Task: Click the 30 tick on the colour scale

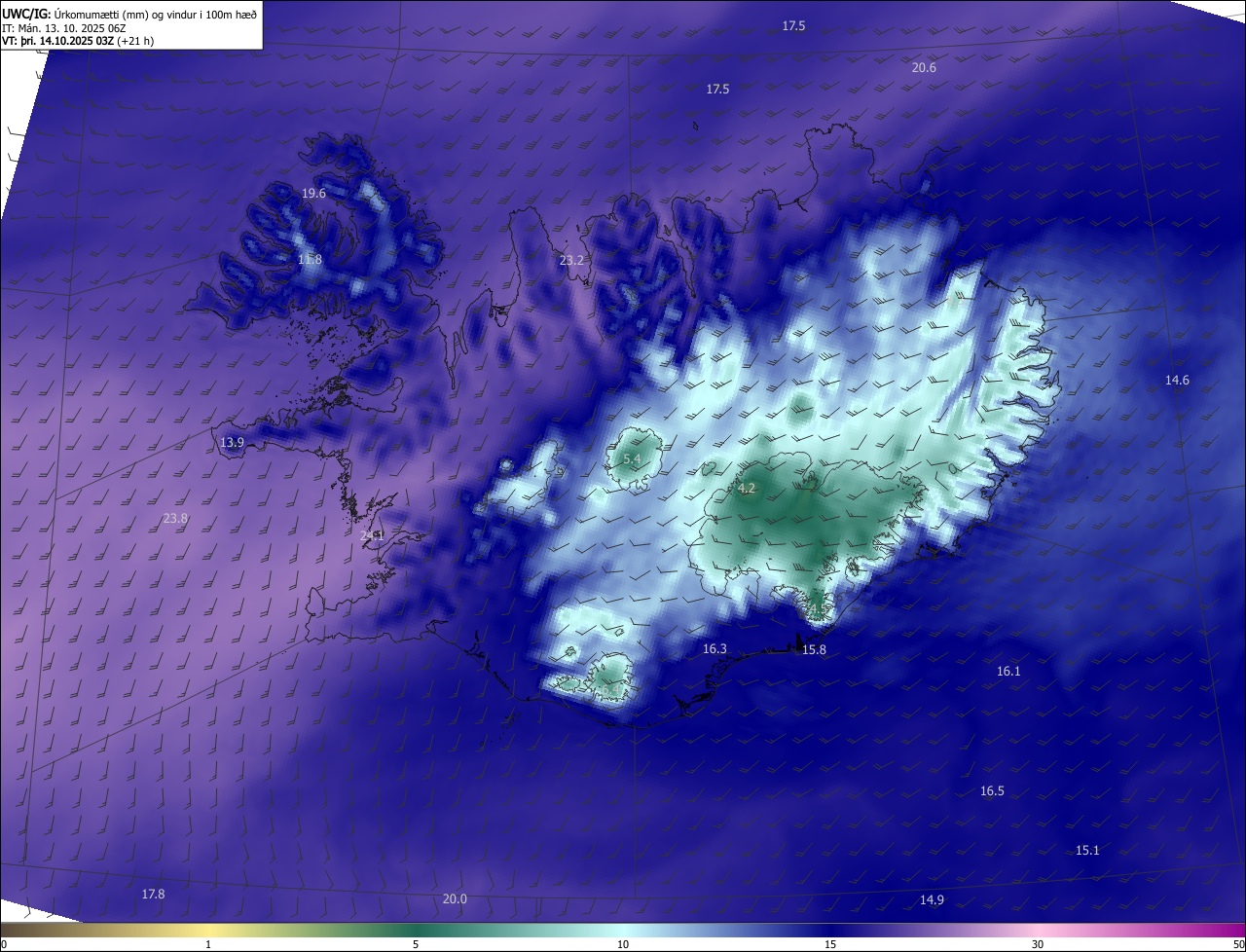Action: pos(1038,944)
